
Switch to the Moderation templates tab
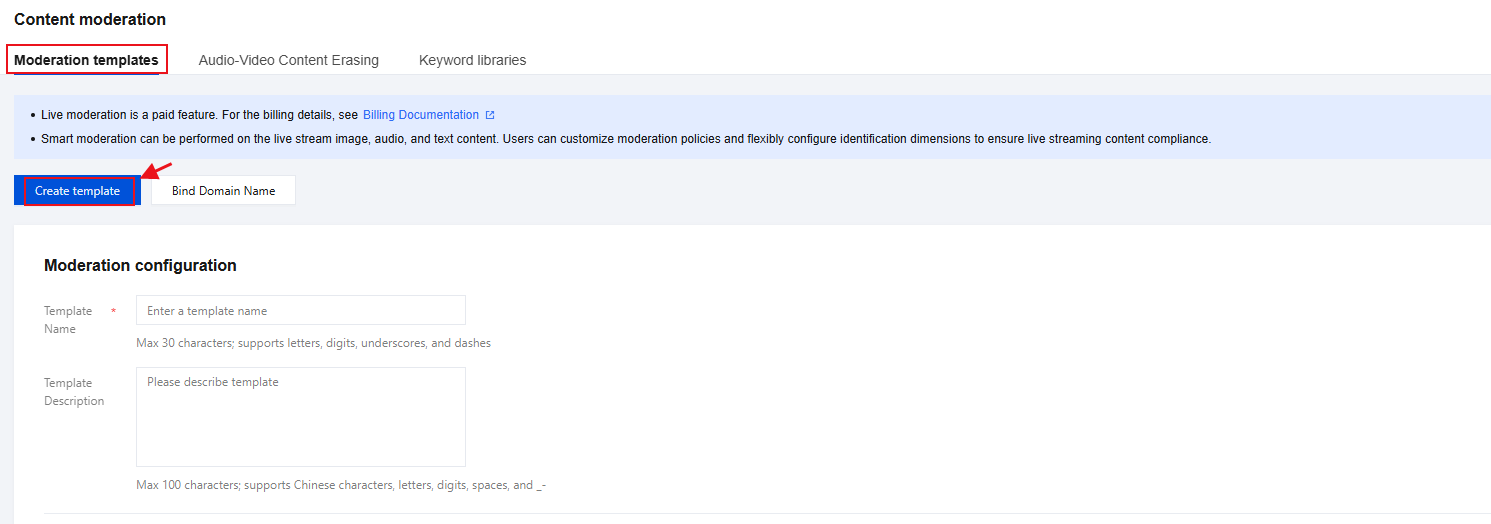click(x=86, y=60)
